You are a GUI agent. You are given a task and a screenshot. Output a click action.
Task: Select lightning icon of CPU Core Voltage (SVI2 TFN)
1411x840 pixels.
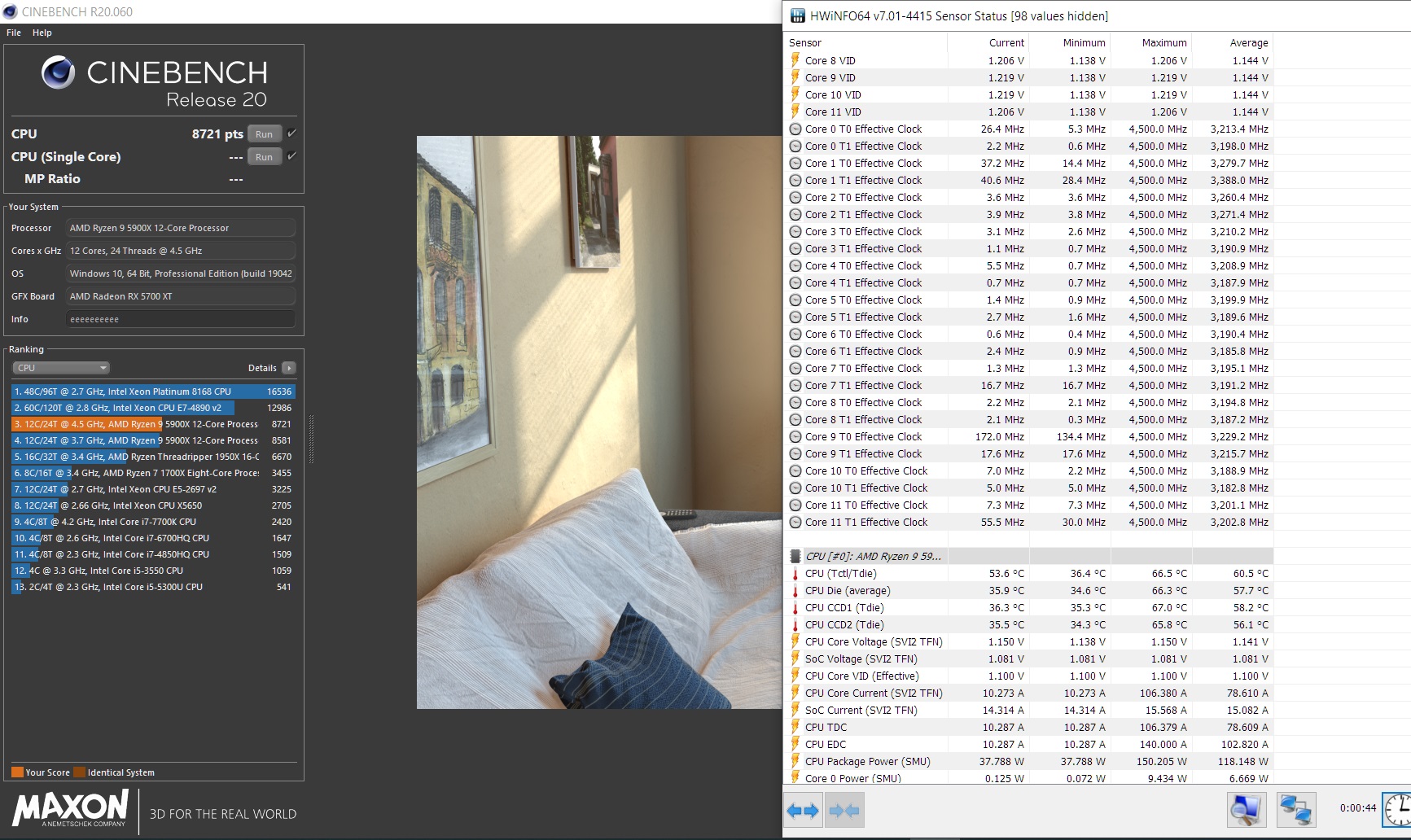(795, 641)
